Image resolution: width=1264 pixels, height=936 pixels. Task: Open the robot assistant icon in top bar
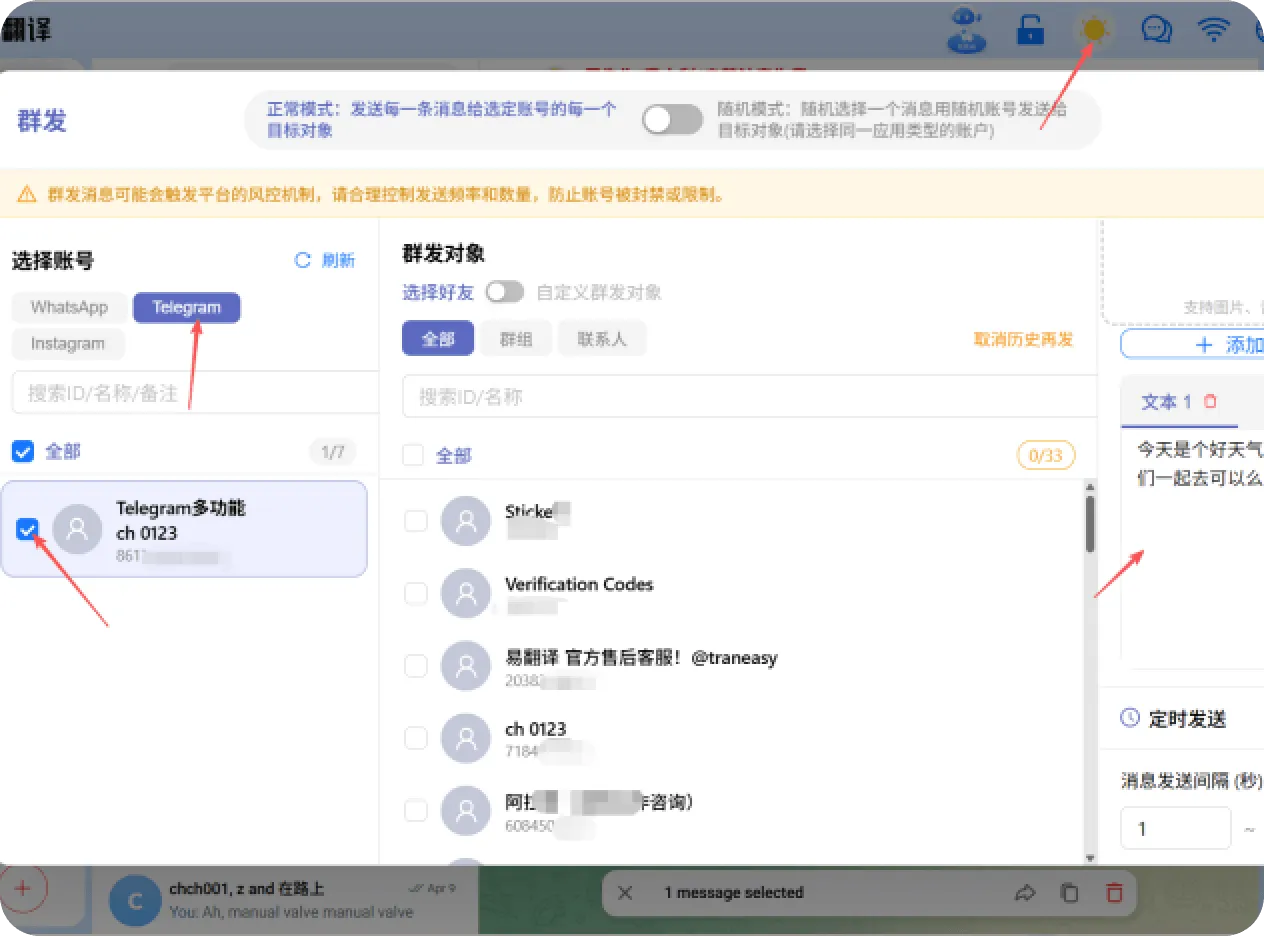967,30
